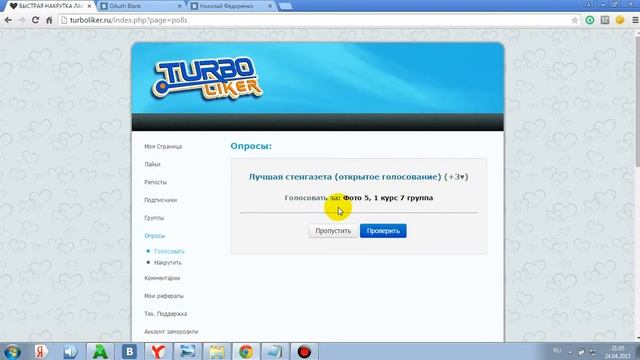This screenshot has height=360, width=640.
Task: Click the RU language indicator in tray
Action: (557, 351)
